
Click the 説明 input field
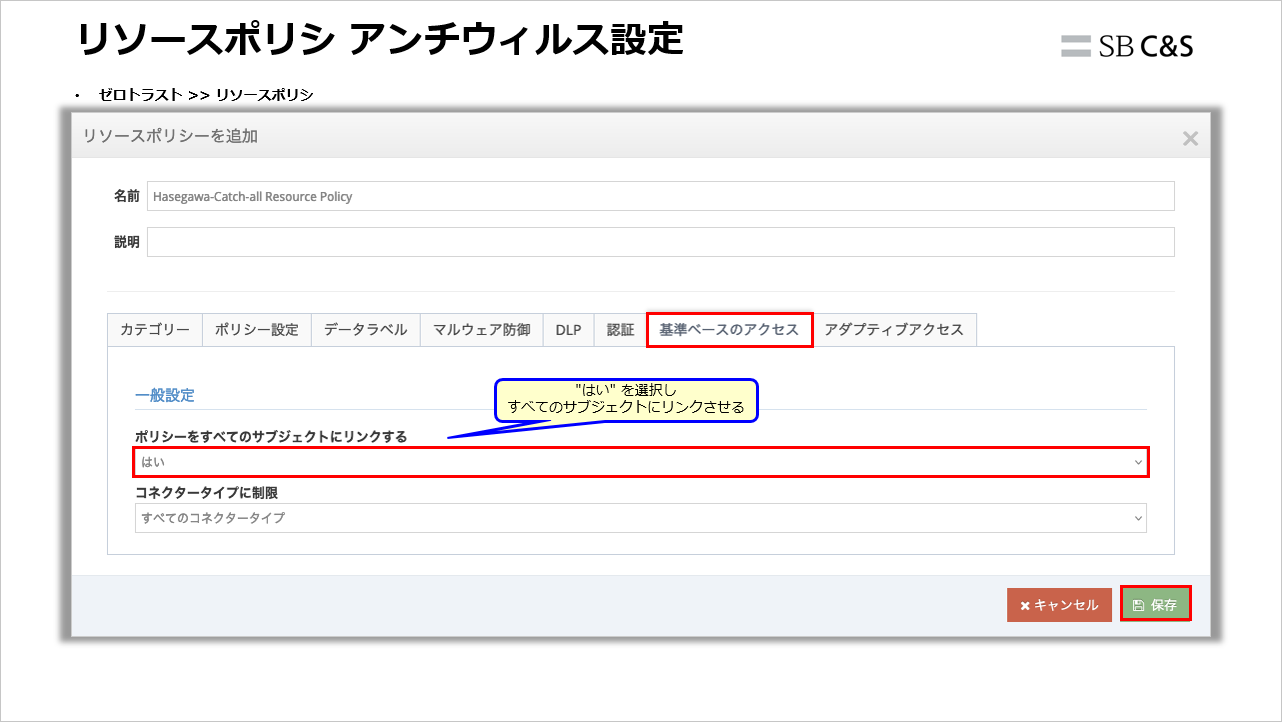tap(660, 242)
